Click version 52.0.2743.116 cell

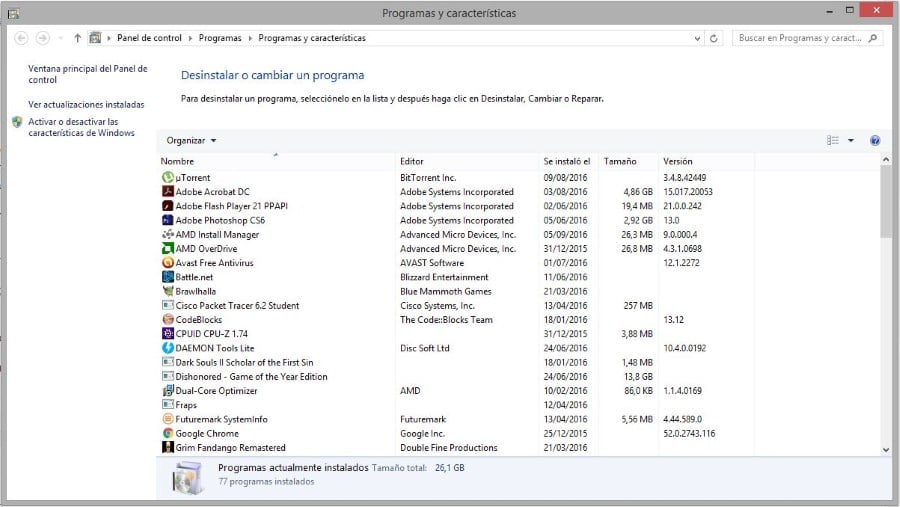[689, 434]
